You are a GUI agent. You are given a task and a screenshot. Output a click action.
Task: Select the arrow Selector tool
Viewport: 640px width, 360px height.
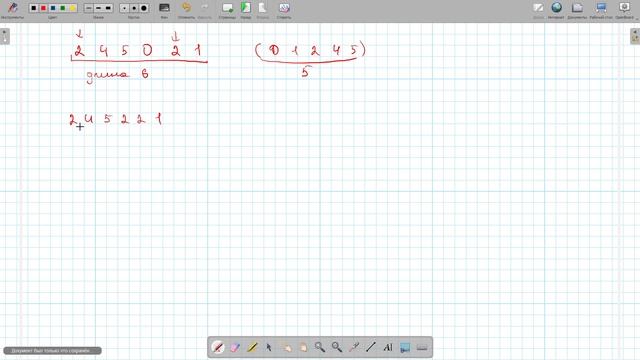pyautogui.click(x=269, y=347)
